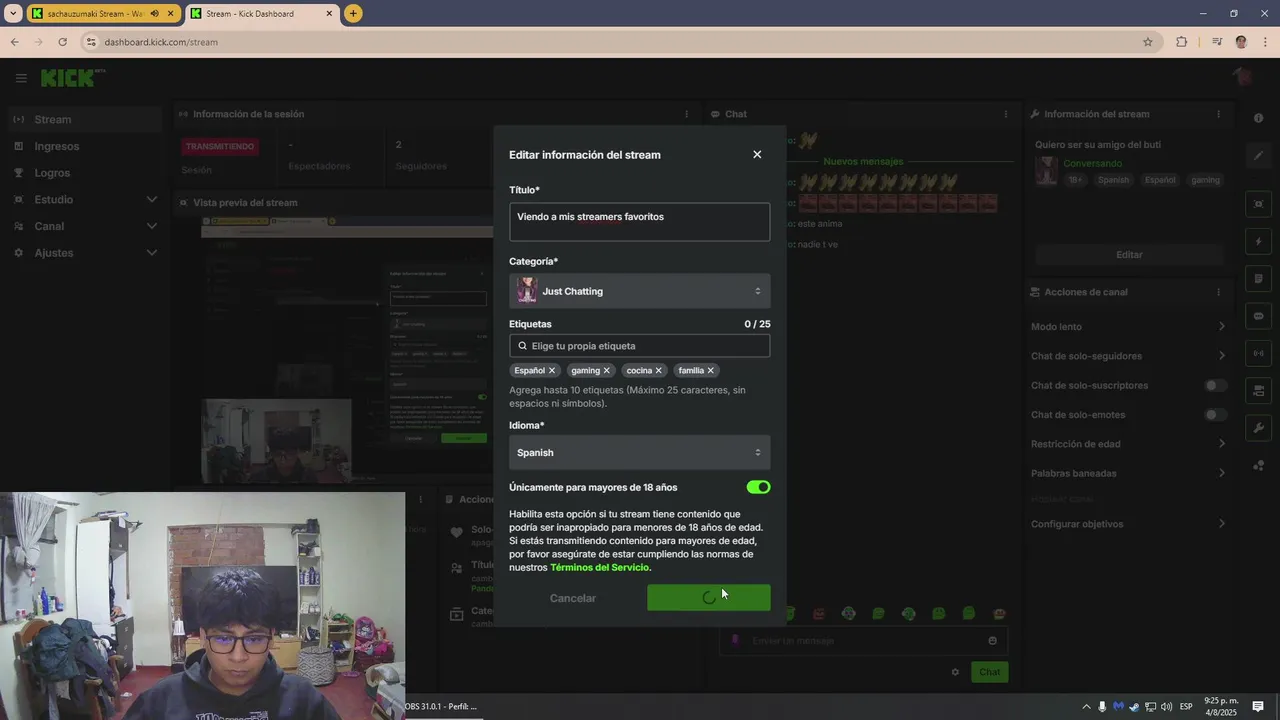Click the wrench icon in right sidebar

point(1258,428)
